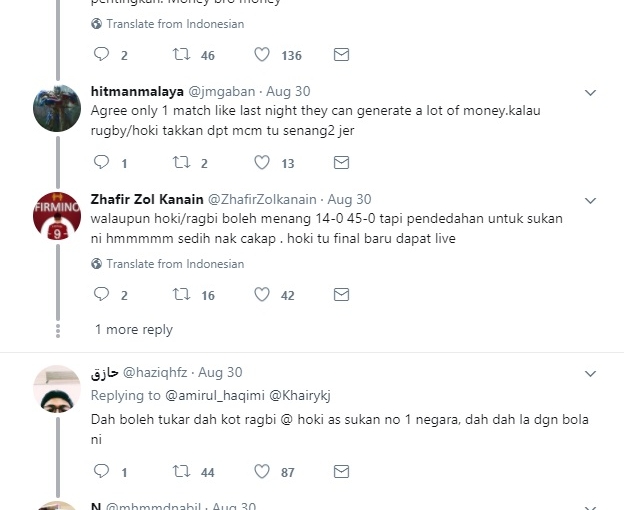Open the chevron menu on @haziqhfz tweet
This screenshot has width=624, height=510.
(590, 373)
